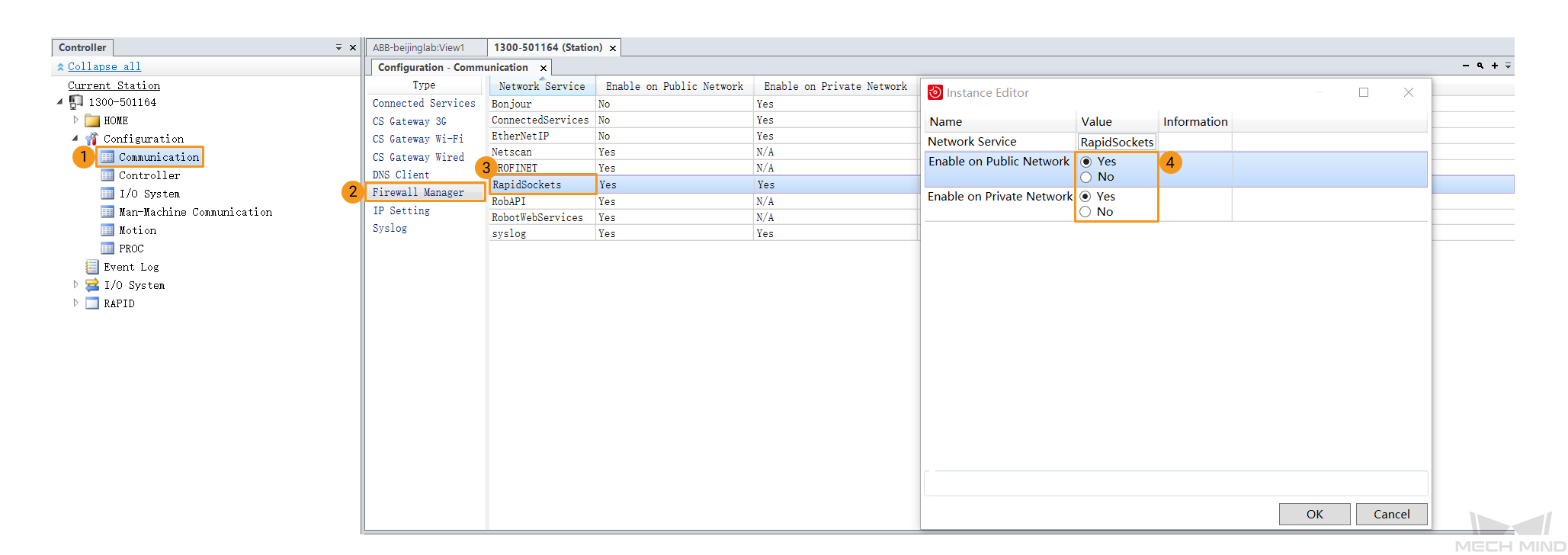The image size is (1568, 555).
Task: Click the Collapse all link
Action: [104, 67]
